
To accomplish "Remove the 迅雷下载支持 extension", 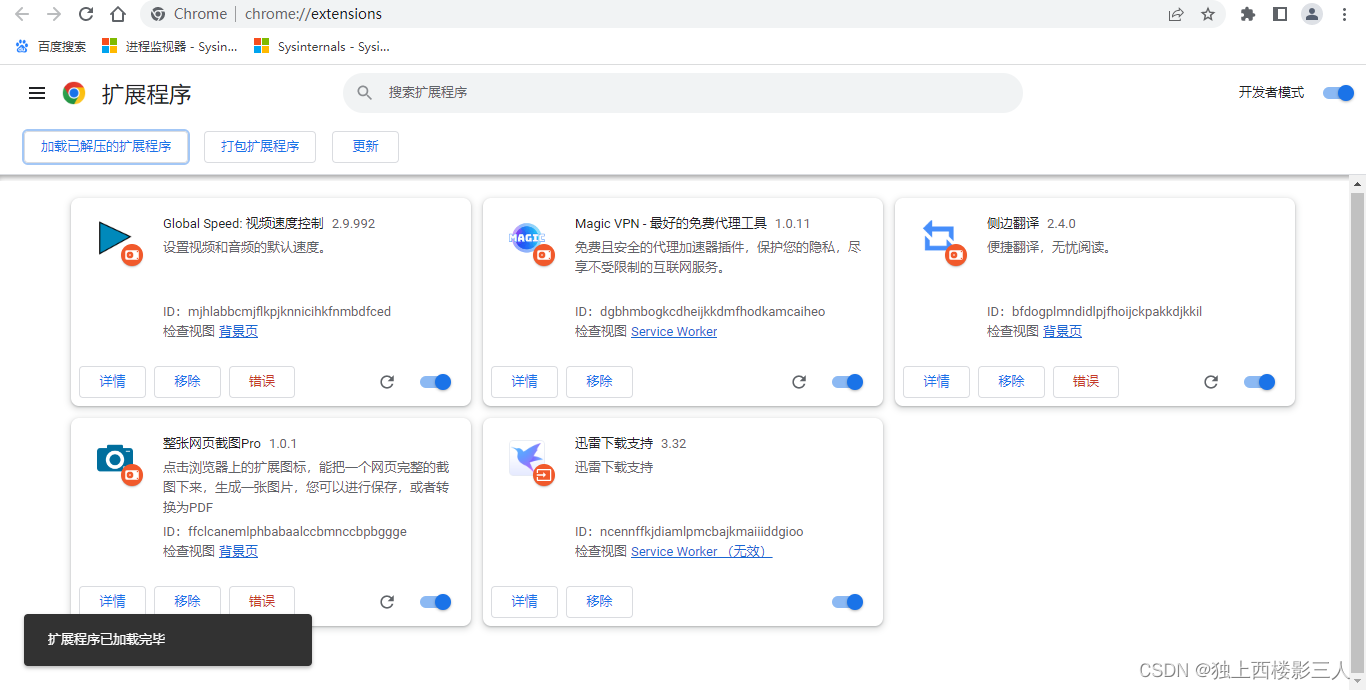I will tap(599, 602).
